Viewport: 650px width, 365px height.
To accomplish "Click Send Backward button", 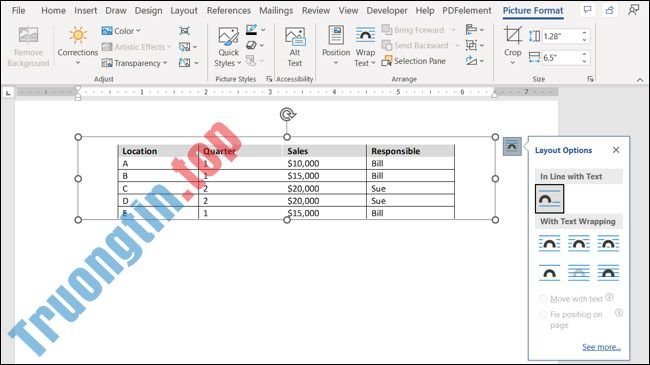I will pos(415,45).
